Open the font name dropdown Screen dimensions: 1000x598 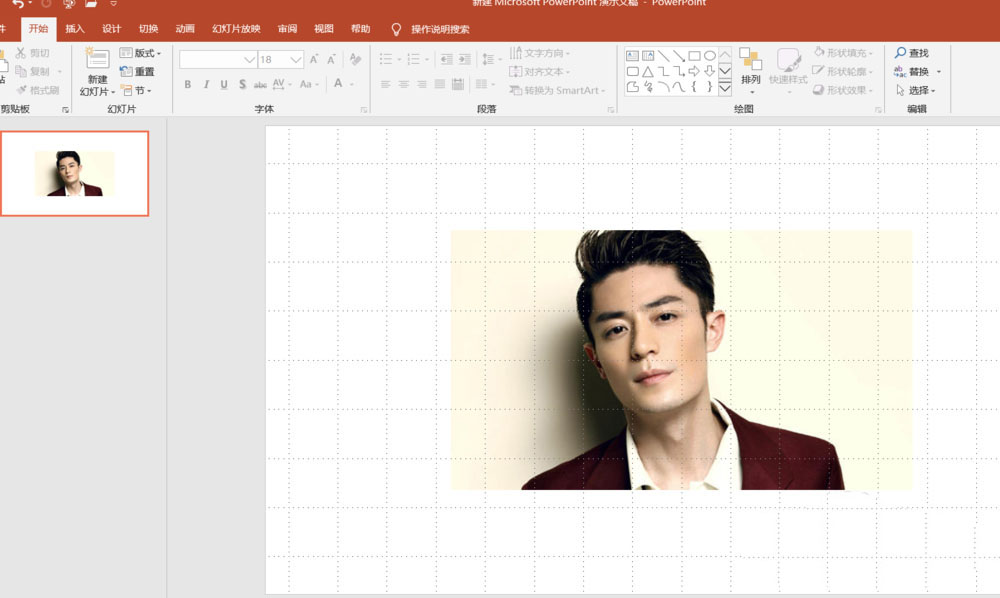(249, 60)
